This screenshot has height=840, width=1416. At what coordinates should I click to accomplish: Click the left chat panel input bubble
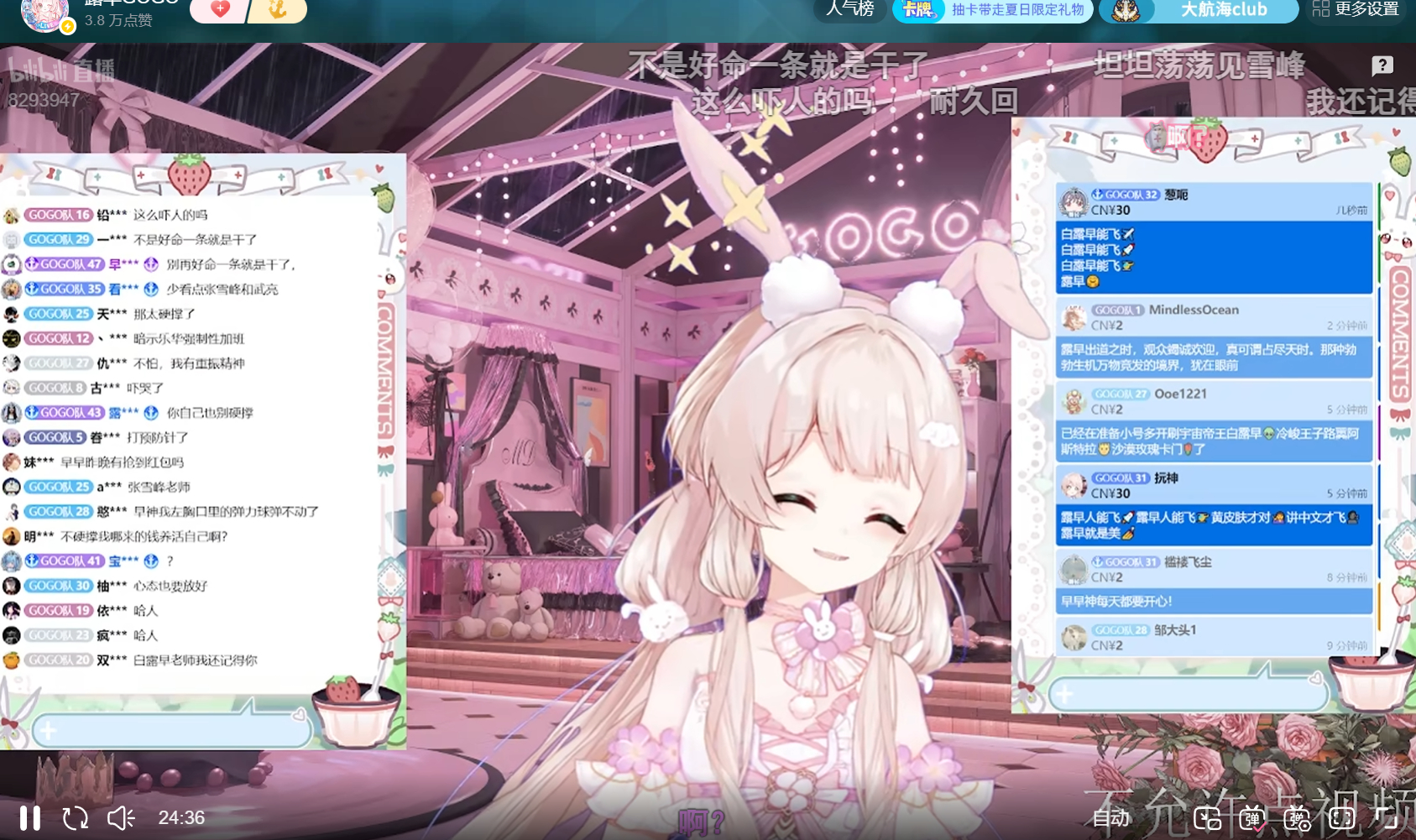pyautogui.click(x=171, y=729)
